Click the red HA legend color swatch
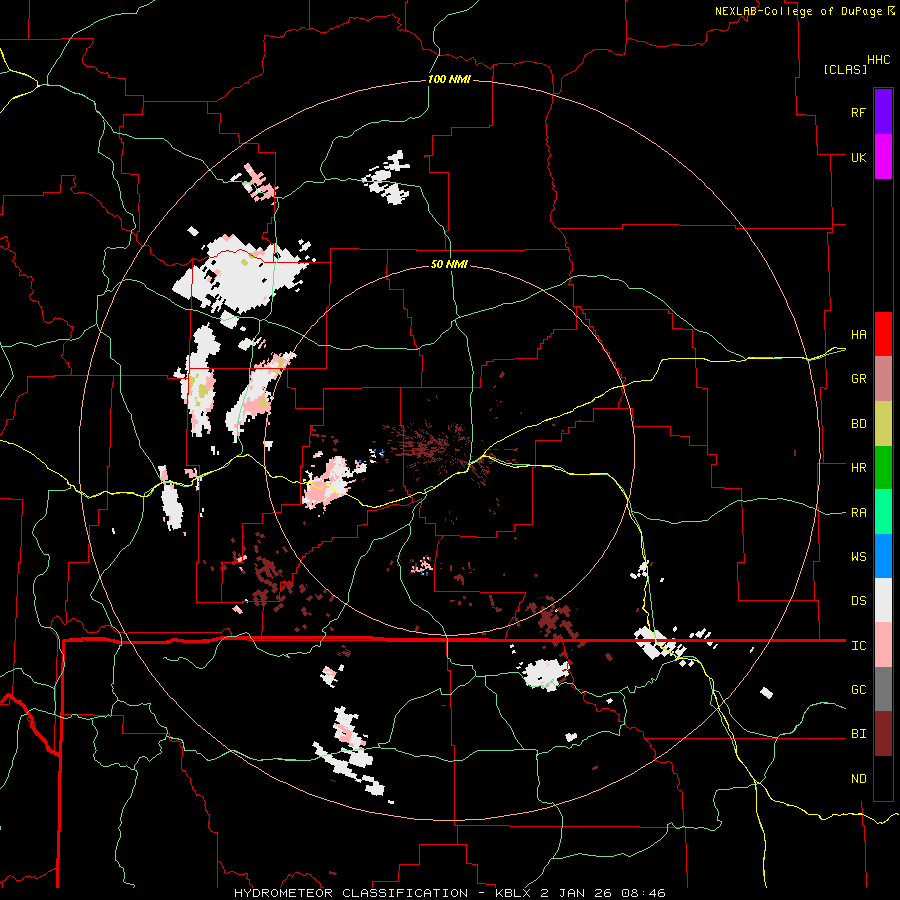Image resolution: width=900 pixels, height=900 pixels. (883, 334)
